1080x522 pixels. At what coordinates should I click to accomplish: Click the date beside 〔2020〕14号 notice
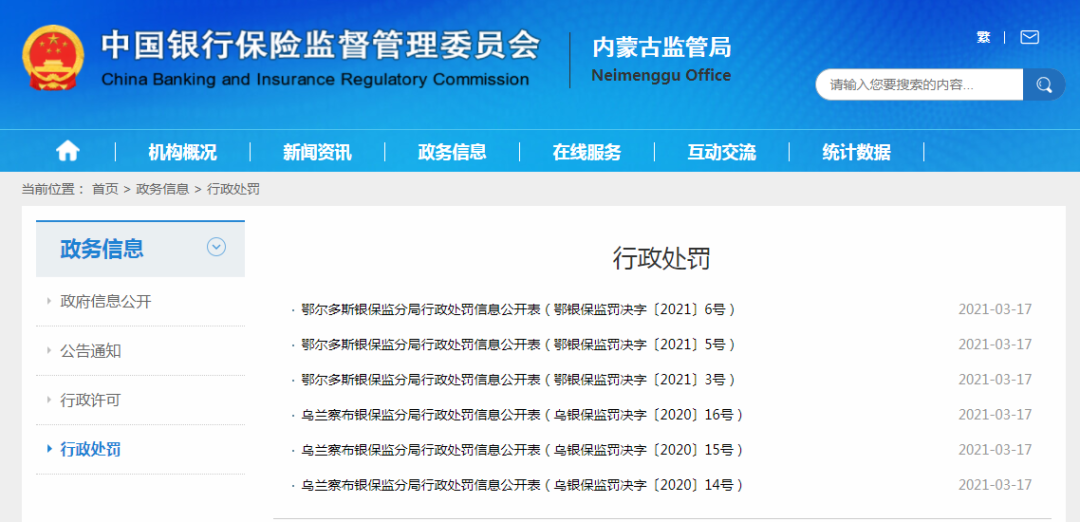pos(995,485)
